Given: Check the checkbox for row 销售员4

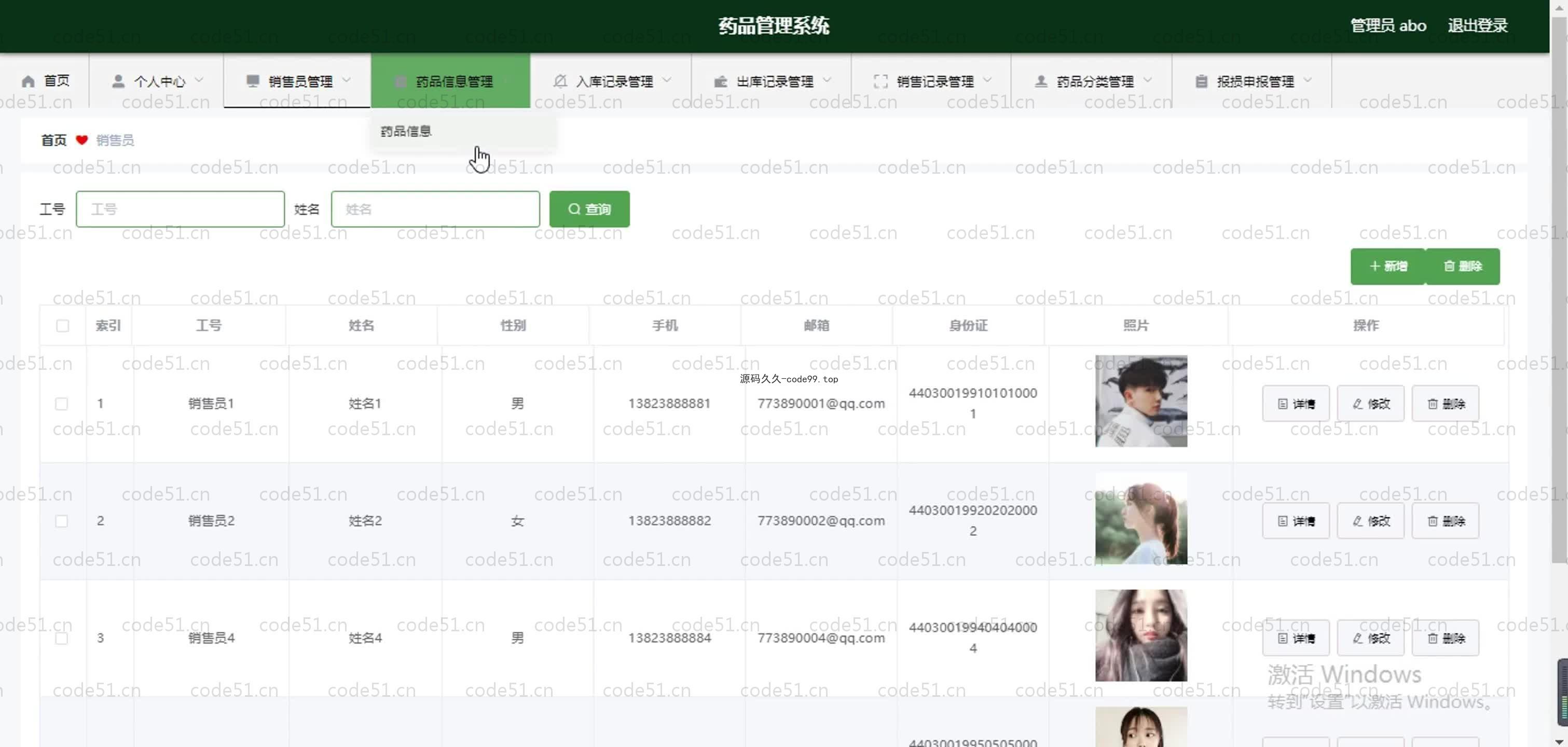Looking at the screenshot, I should click(x=61, y=638).
